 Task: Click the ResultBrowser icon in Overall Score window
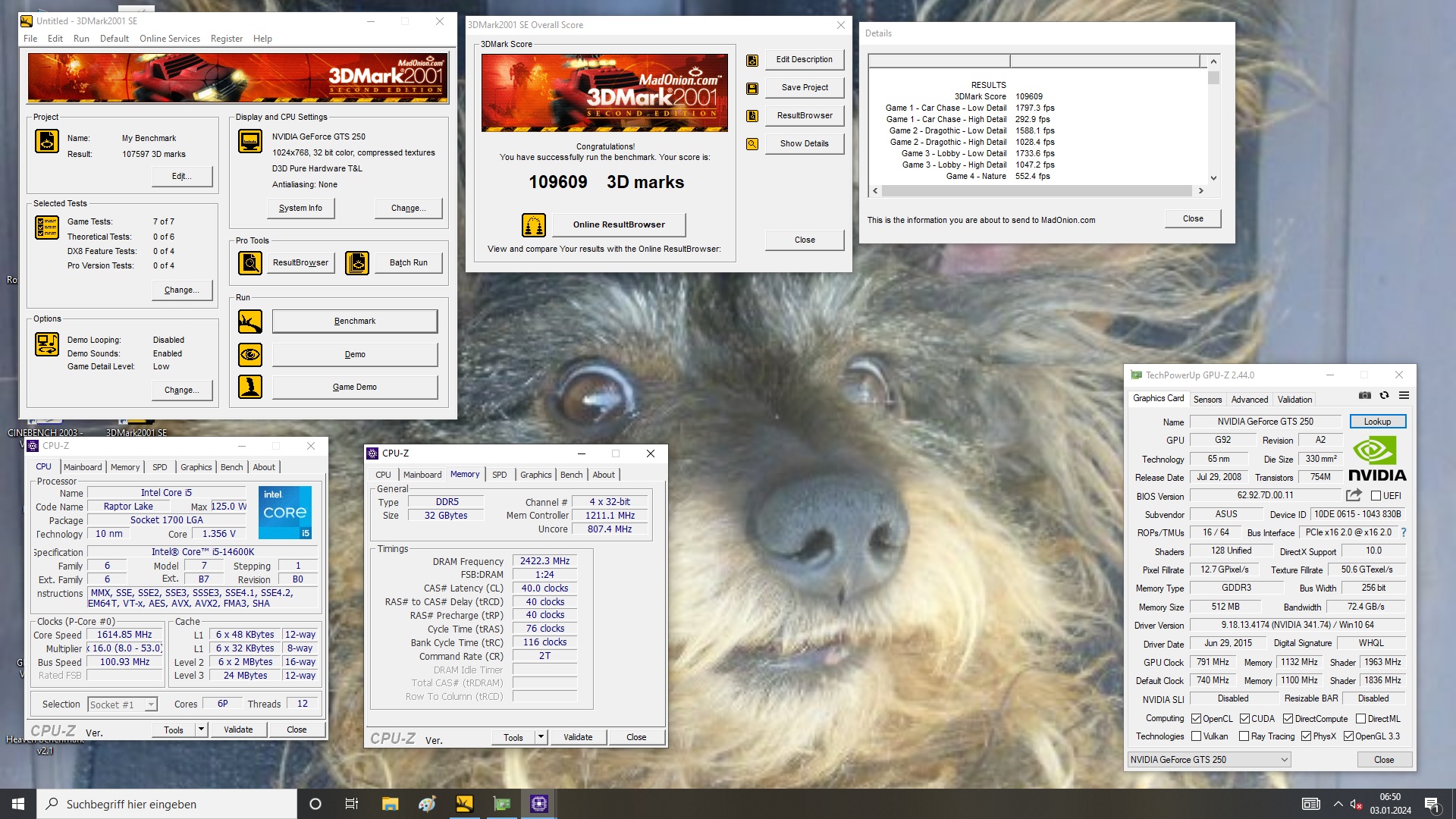pyautogui.click(x=752, y=116)
